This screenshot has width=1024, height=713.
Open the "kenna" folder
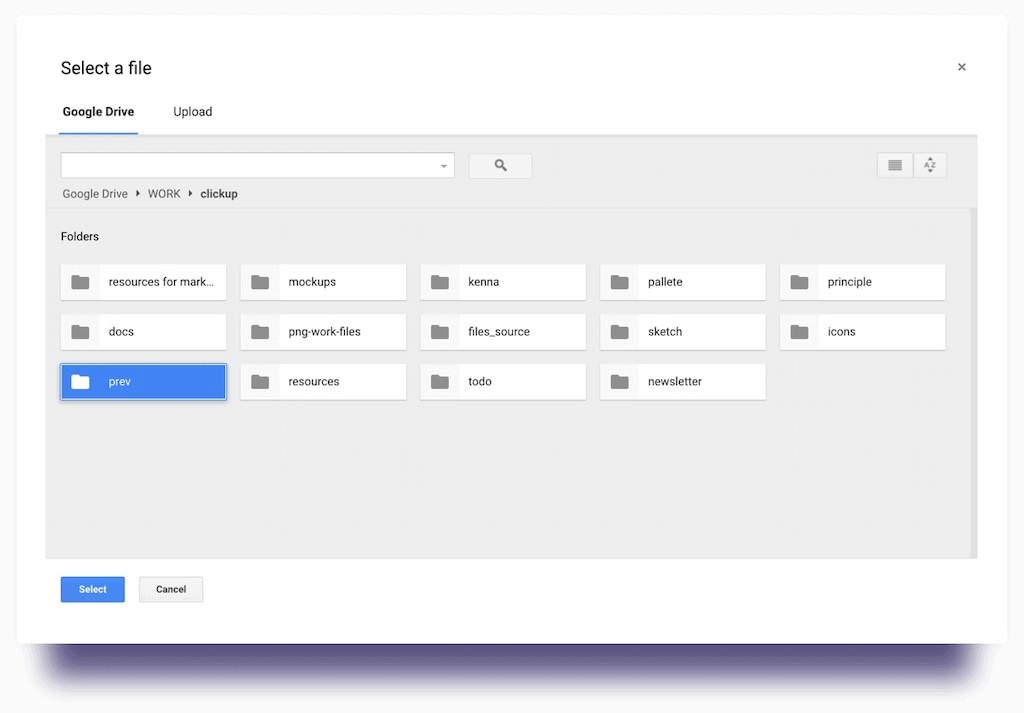(502, 282)
